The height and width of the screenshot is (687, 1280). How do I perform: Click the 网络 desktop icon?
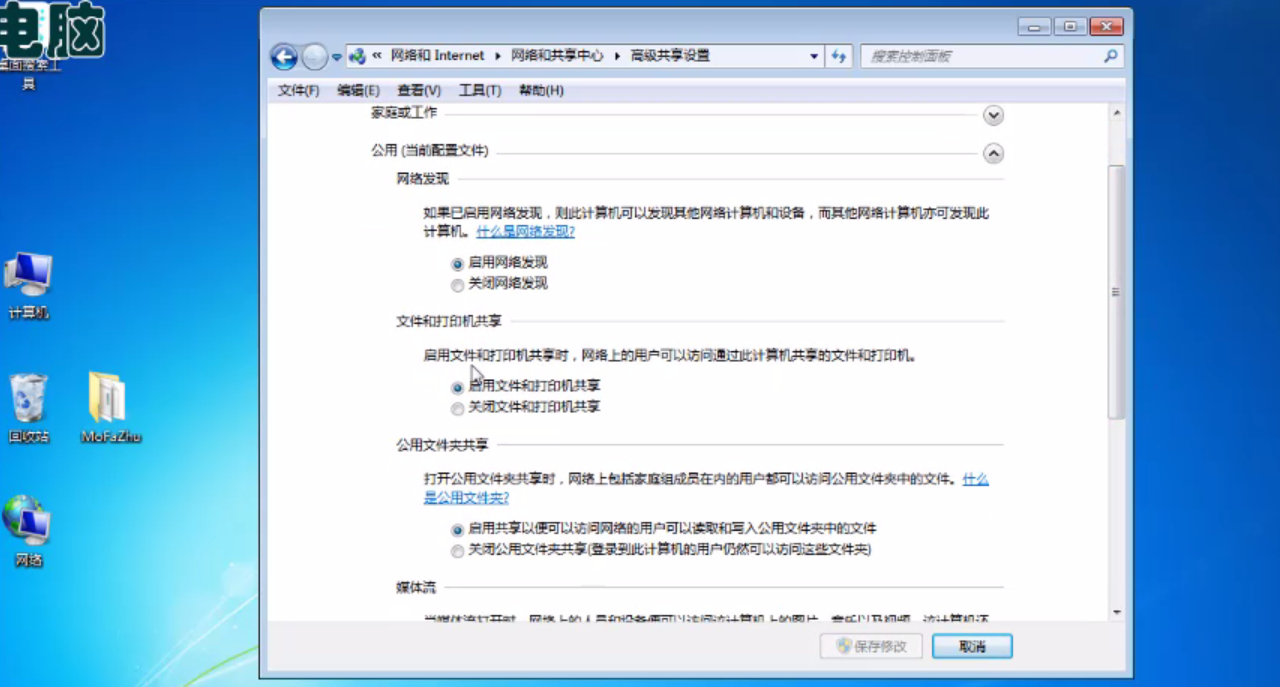tap(28, 532)
